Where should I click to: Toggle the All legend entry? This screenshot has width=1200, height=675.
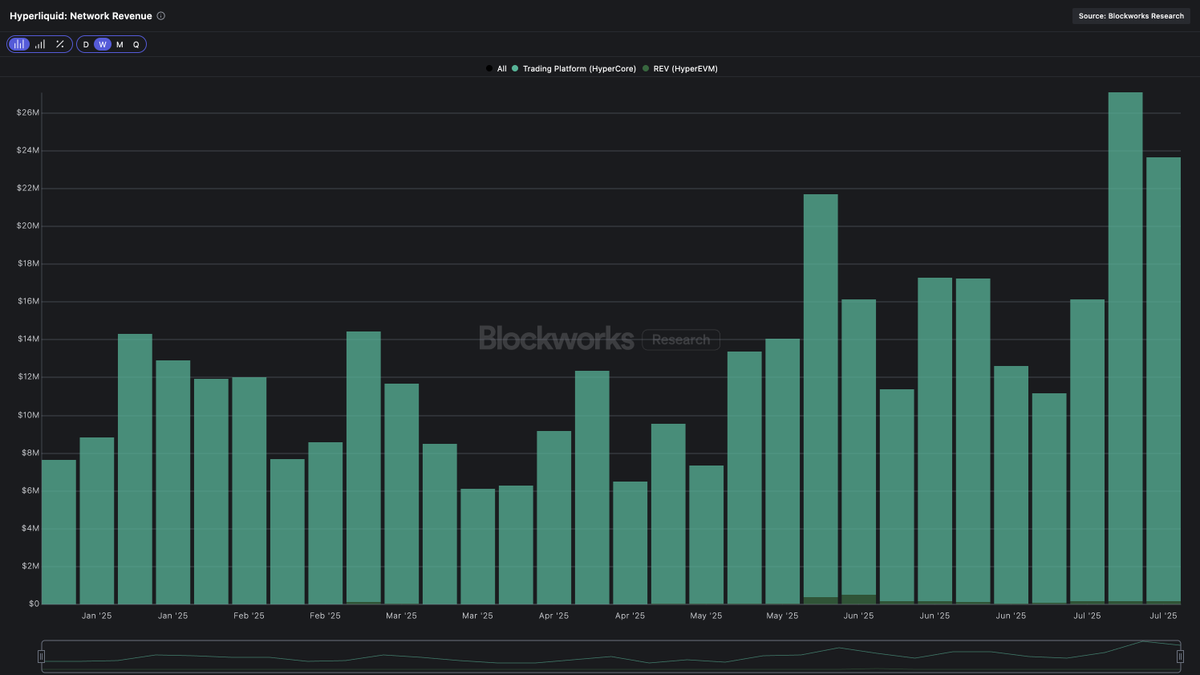tap(496, 69)
